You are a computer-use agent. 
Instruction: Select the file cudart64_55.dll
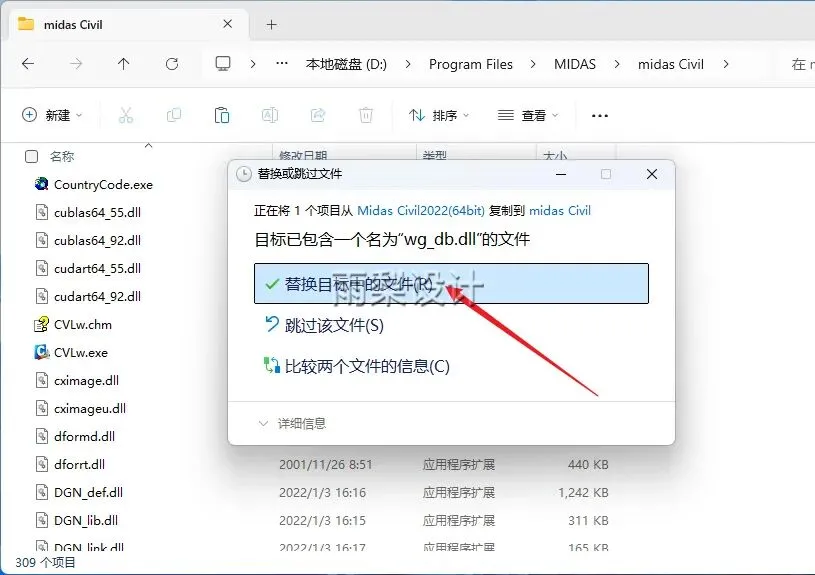coord(97,269)
